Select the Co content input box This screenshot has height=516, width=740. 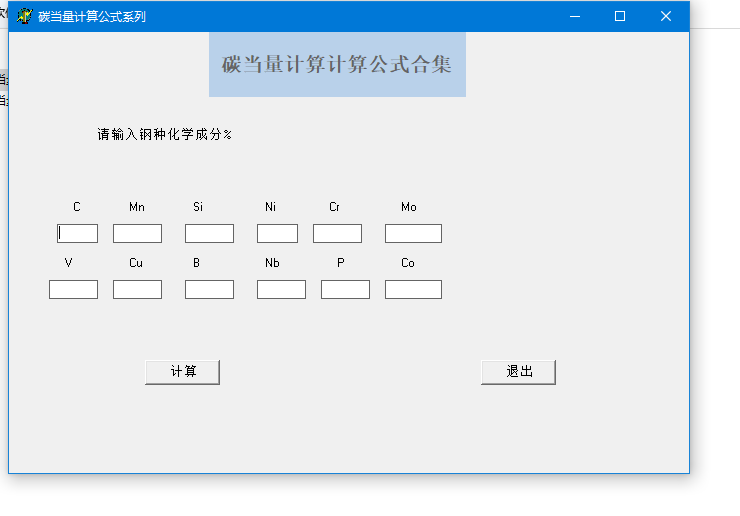pos(413,289)
